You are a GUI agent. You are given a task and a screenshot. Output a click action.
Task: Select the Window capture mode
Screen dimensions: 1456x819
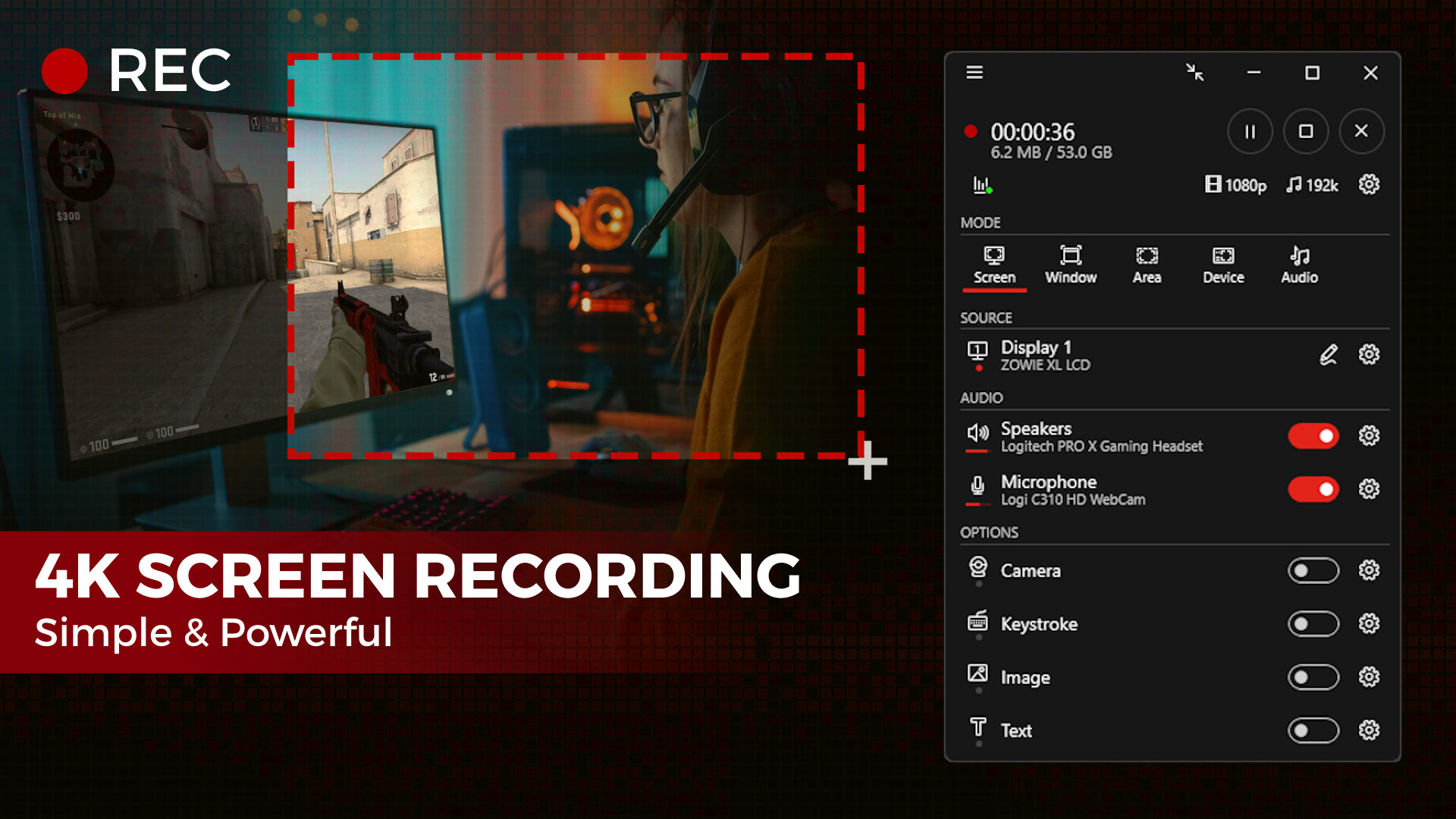[1071, 264]
